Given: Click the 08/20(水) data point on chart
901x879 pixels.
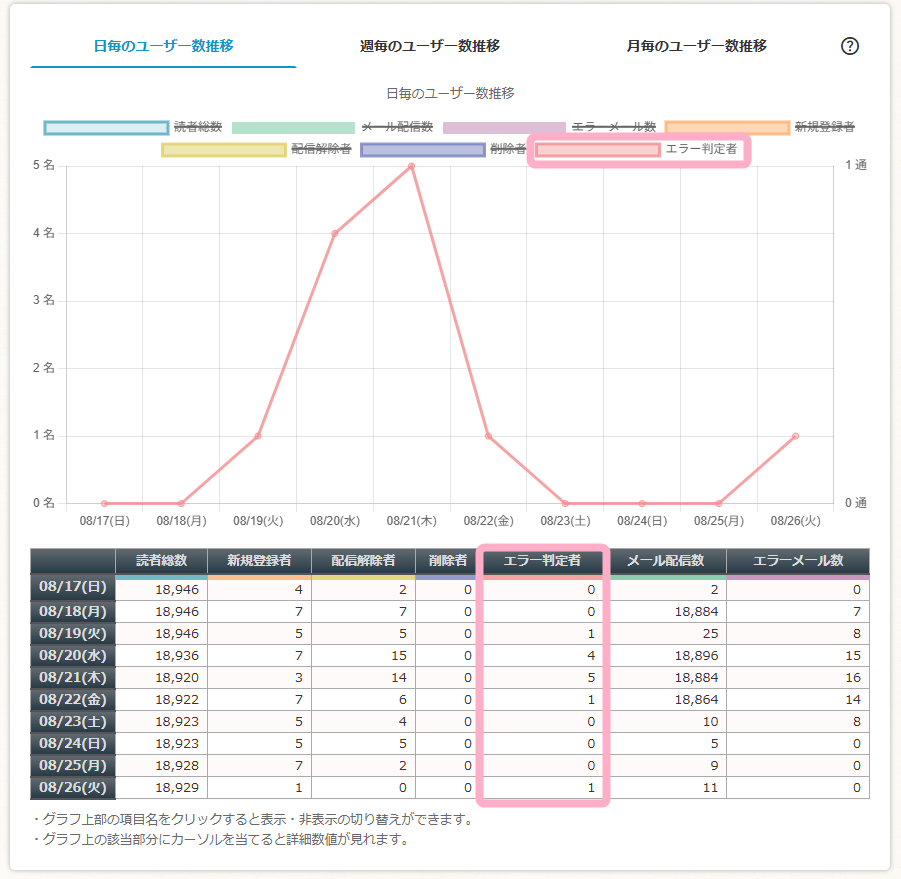Looking at the screenshot, I should [334, 233].
